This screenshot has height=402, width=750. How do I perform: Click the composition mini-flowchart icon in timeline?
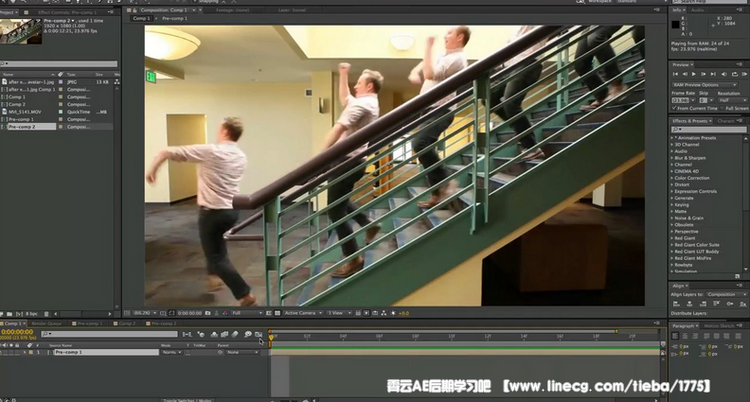click(188, 334)
